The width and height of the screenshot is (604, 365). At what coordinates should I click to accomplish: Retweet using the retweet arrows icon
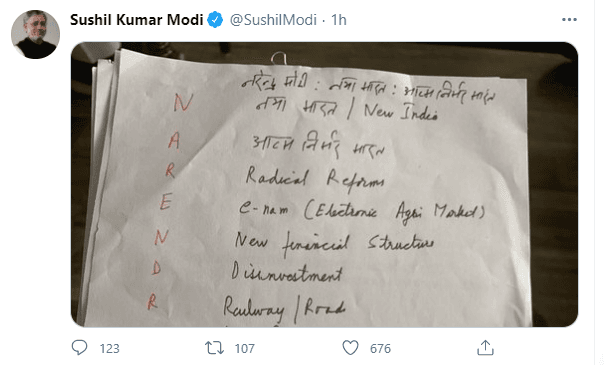(214, 348)
